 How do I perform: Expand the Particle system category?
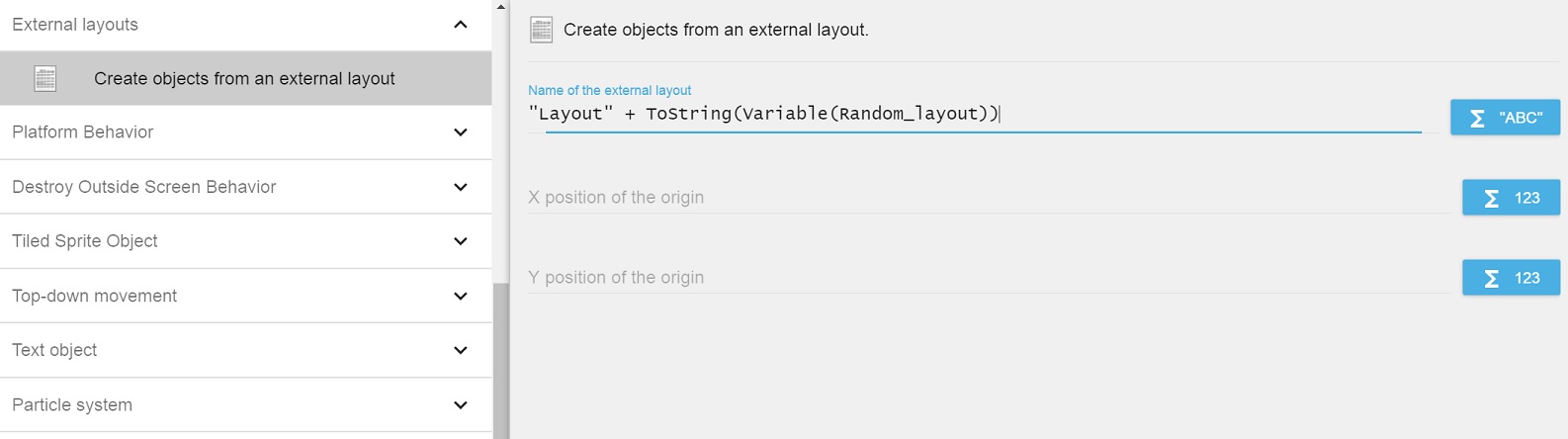[x=461, y=404]
